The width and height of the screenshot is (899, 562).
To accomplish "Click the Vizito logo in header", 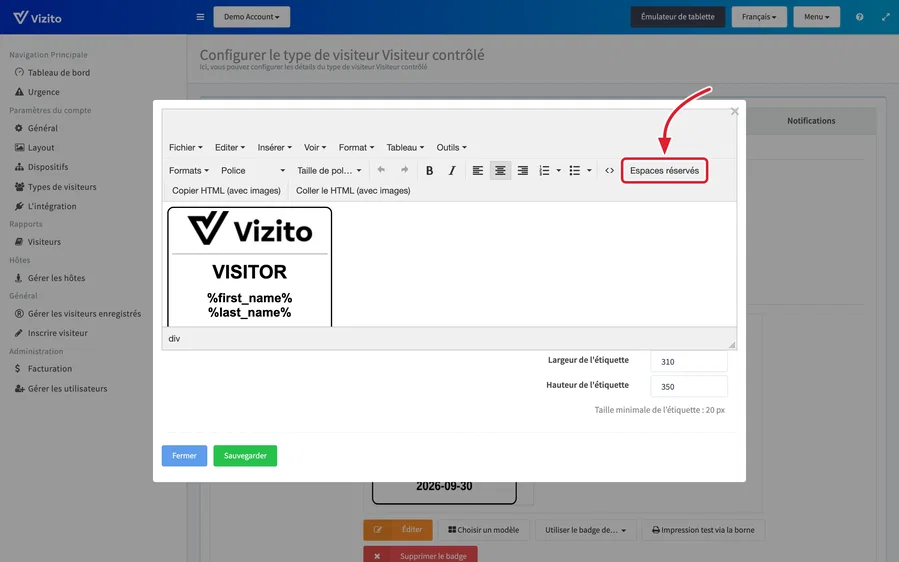I will pyautogui.click(x=37, y=17).
